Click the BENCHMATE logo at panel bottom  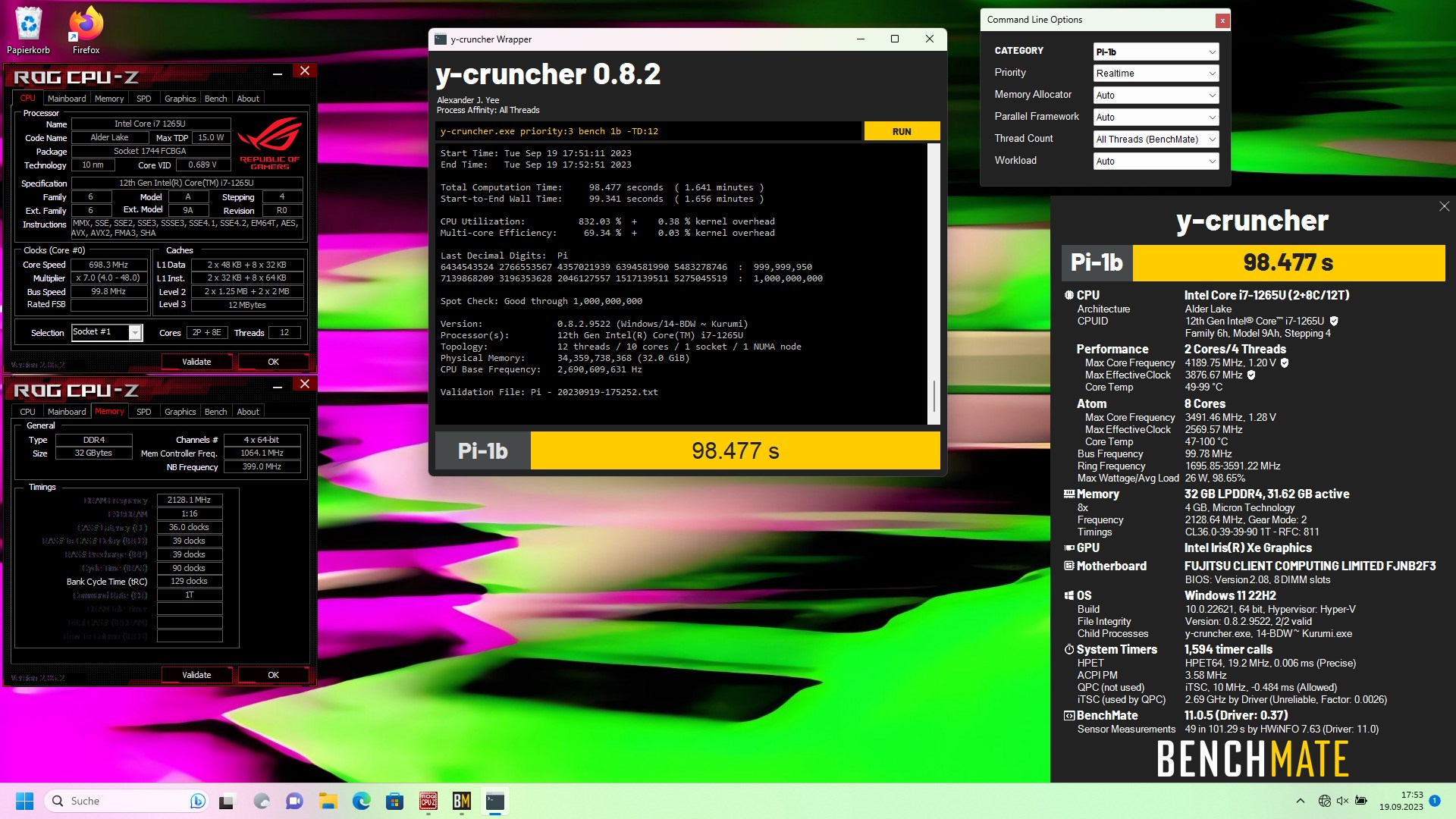click(x=1252, y=759)
